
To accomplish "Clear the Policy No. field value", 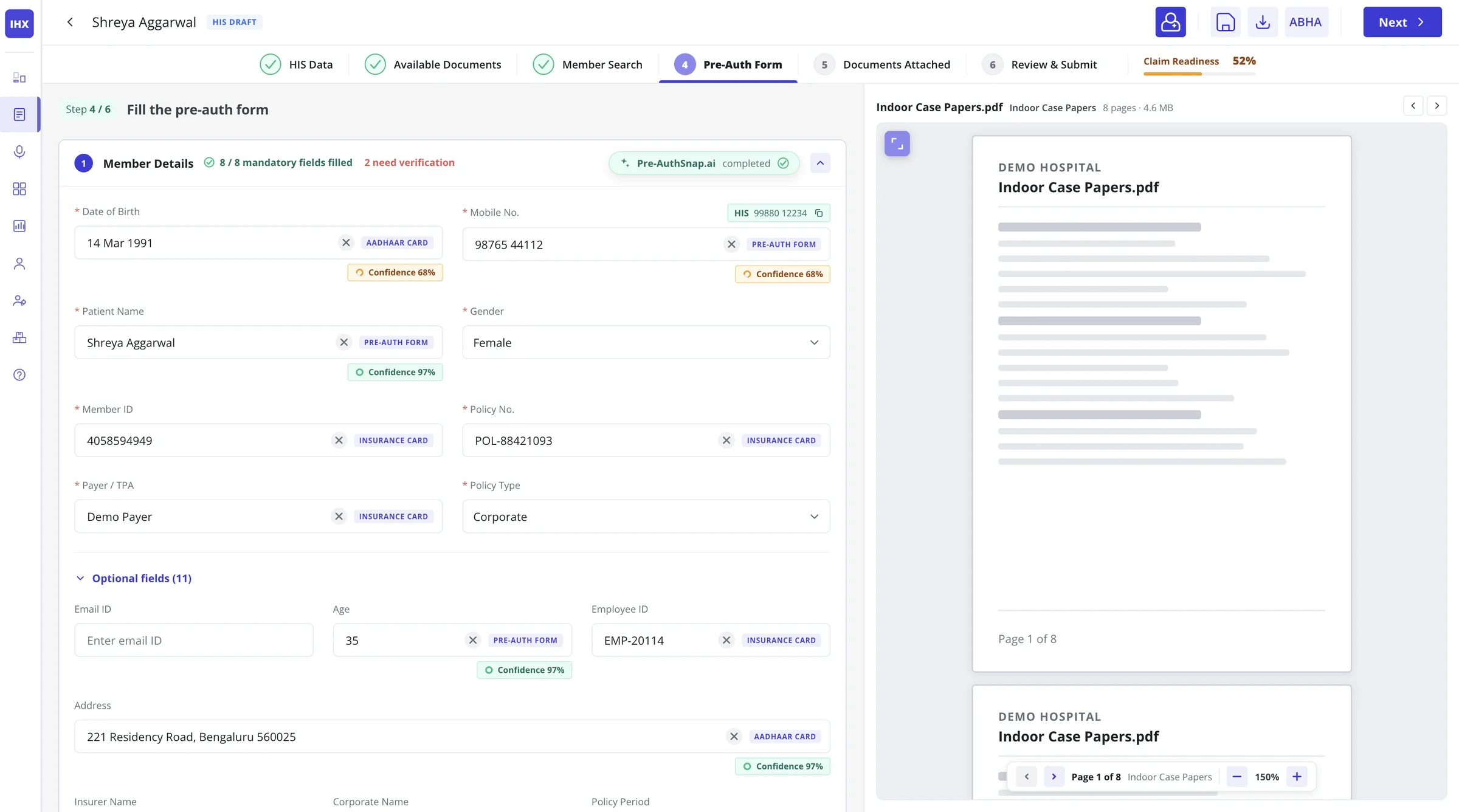I will [x=726, y=440].
